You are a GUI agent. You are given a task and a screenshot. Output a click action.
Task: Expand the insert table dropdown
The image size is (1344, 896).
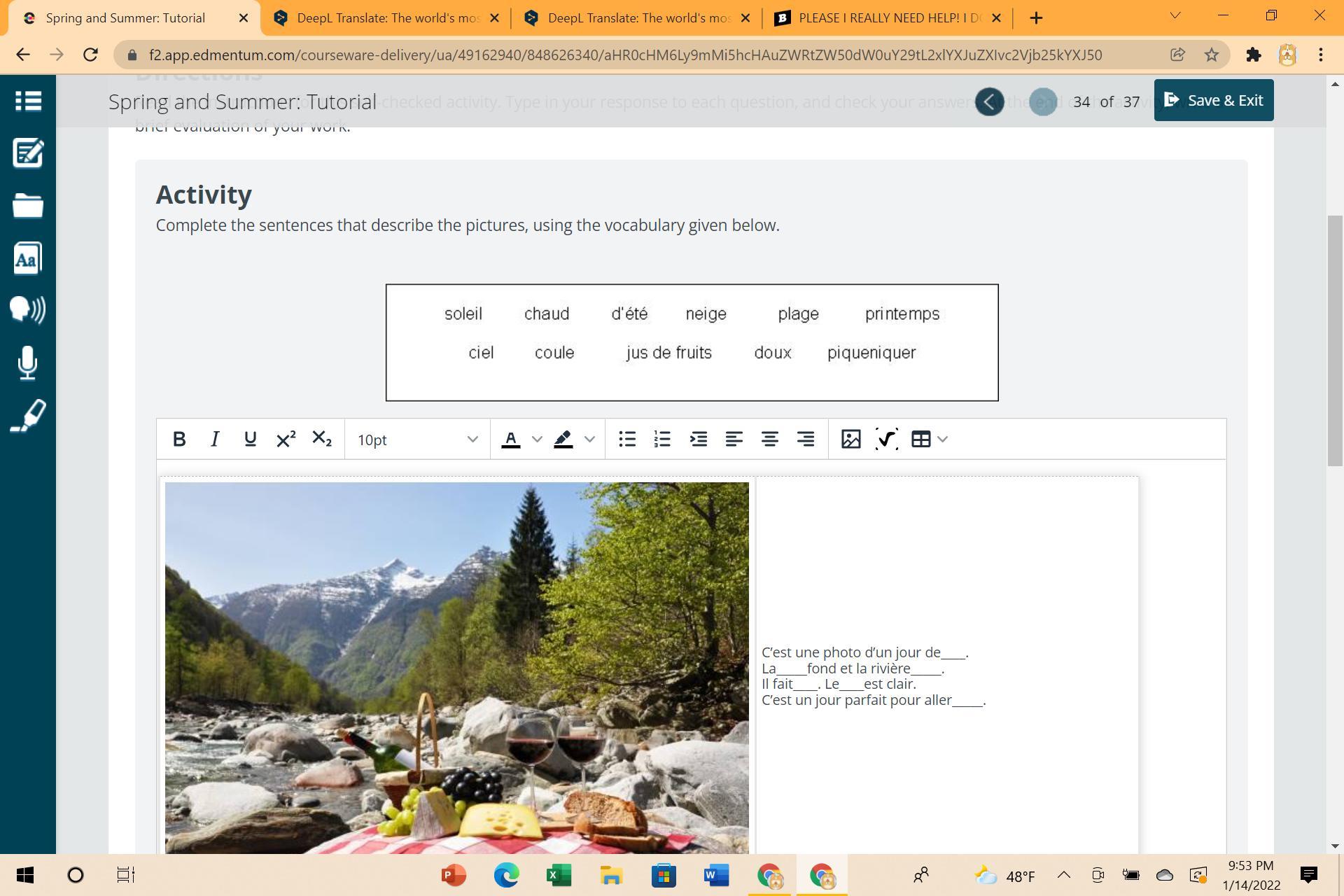(942, 439)
